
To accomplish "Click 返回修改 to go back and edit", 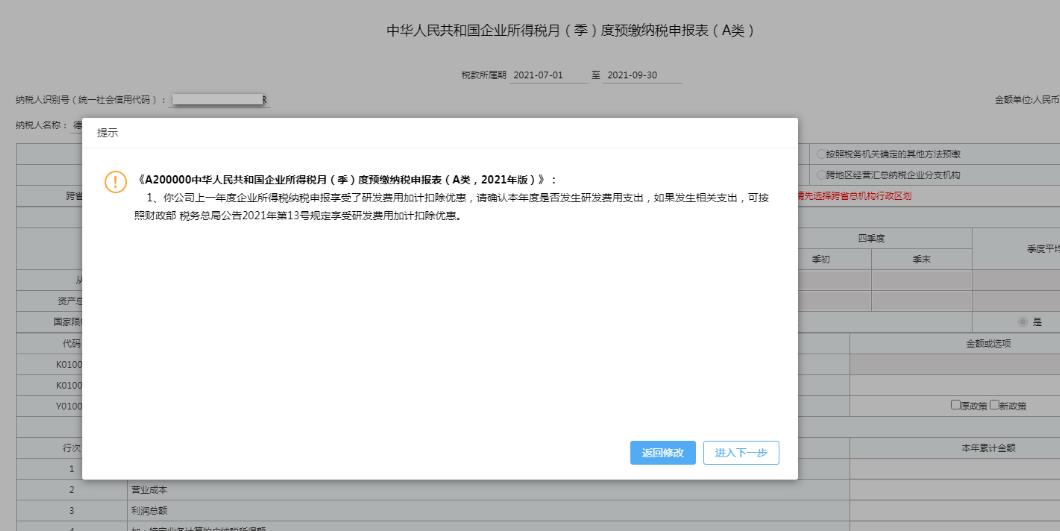I will tap(662, 453).
